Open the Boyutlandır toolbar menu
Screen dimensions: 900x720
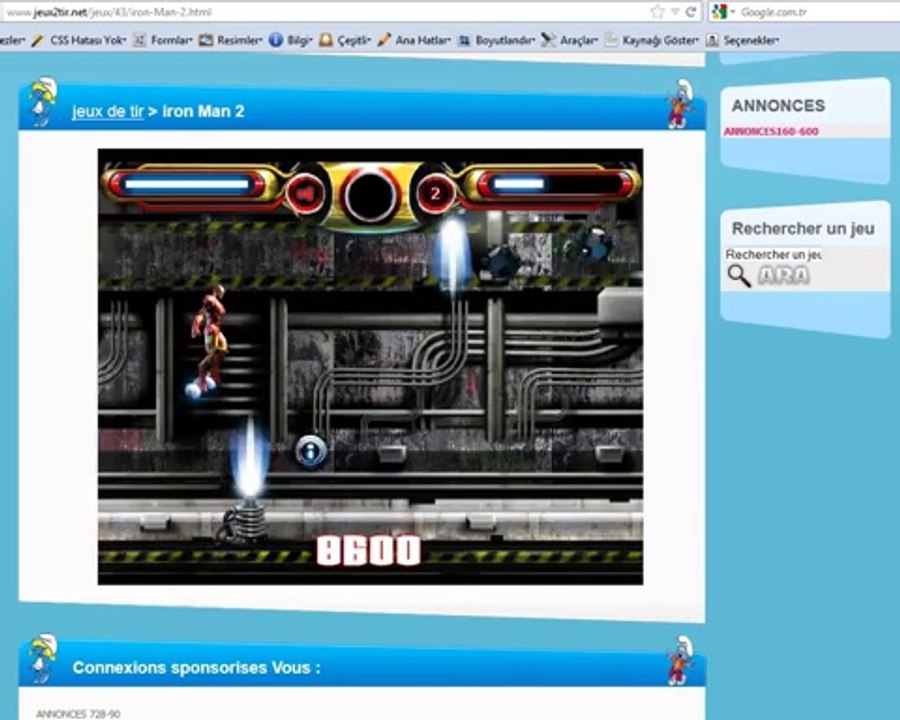(496, 40)
